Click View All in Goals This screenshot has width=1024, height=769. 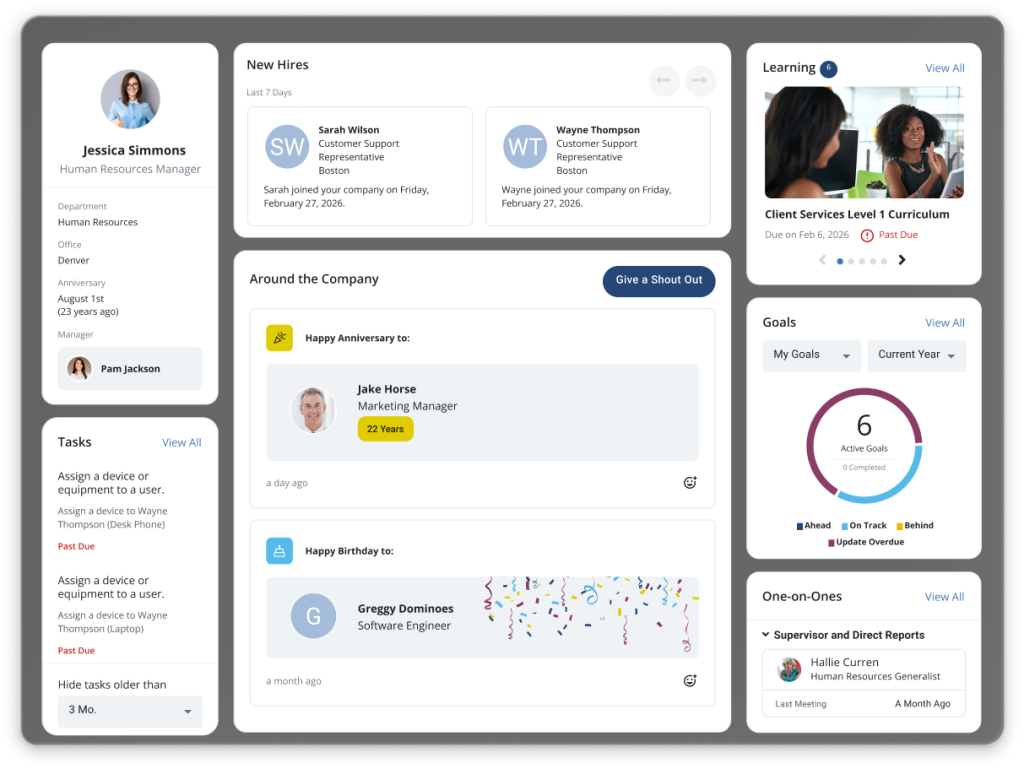coord(945,322)
